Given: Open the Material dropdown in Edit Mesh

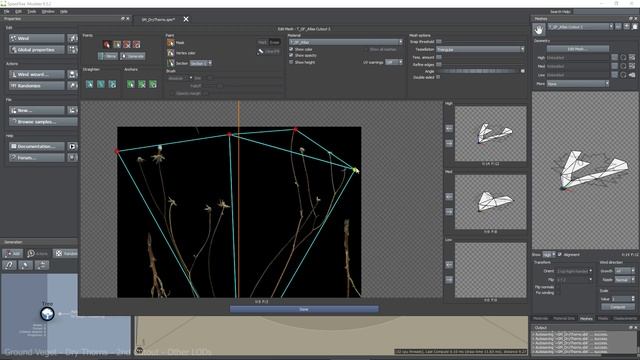Looking at the screenshot, I should click(346, 42).
